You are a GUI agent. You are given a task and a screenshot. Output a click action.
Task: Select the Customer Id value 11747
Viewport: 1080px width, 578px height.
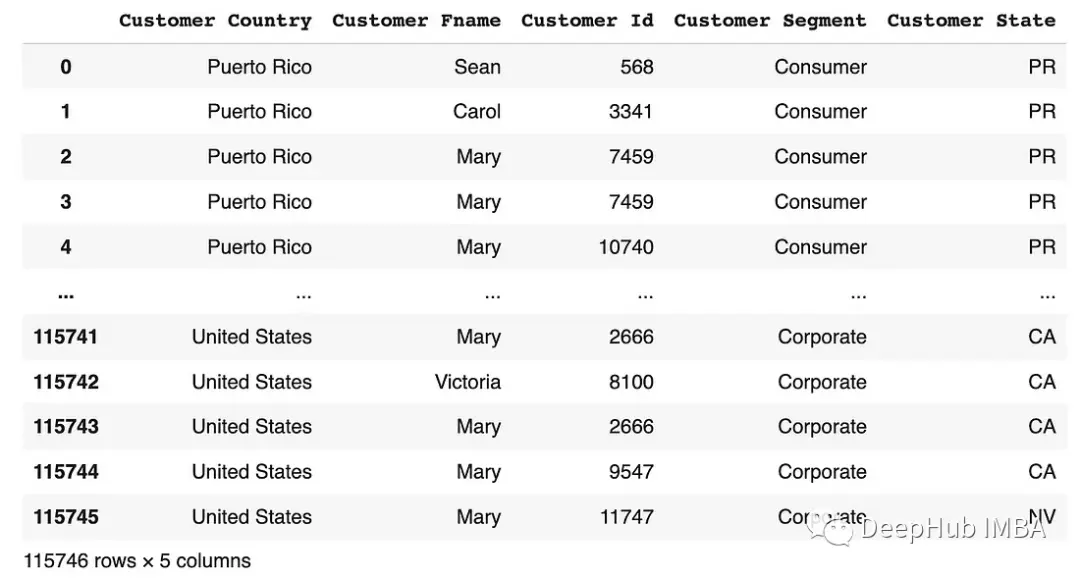coord(626,517)
